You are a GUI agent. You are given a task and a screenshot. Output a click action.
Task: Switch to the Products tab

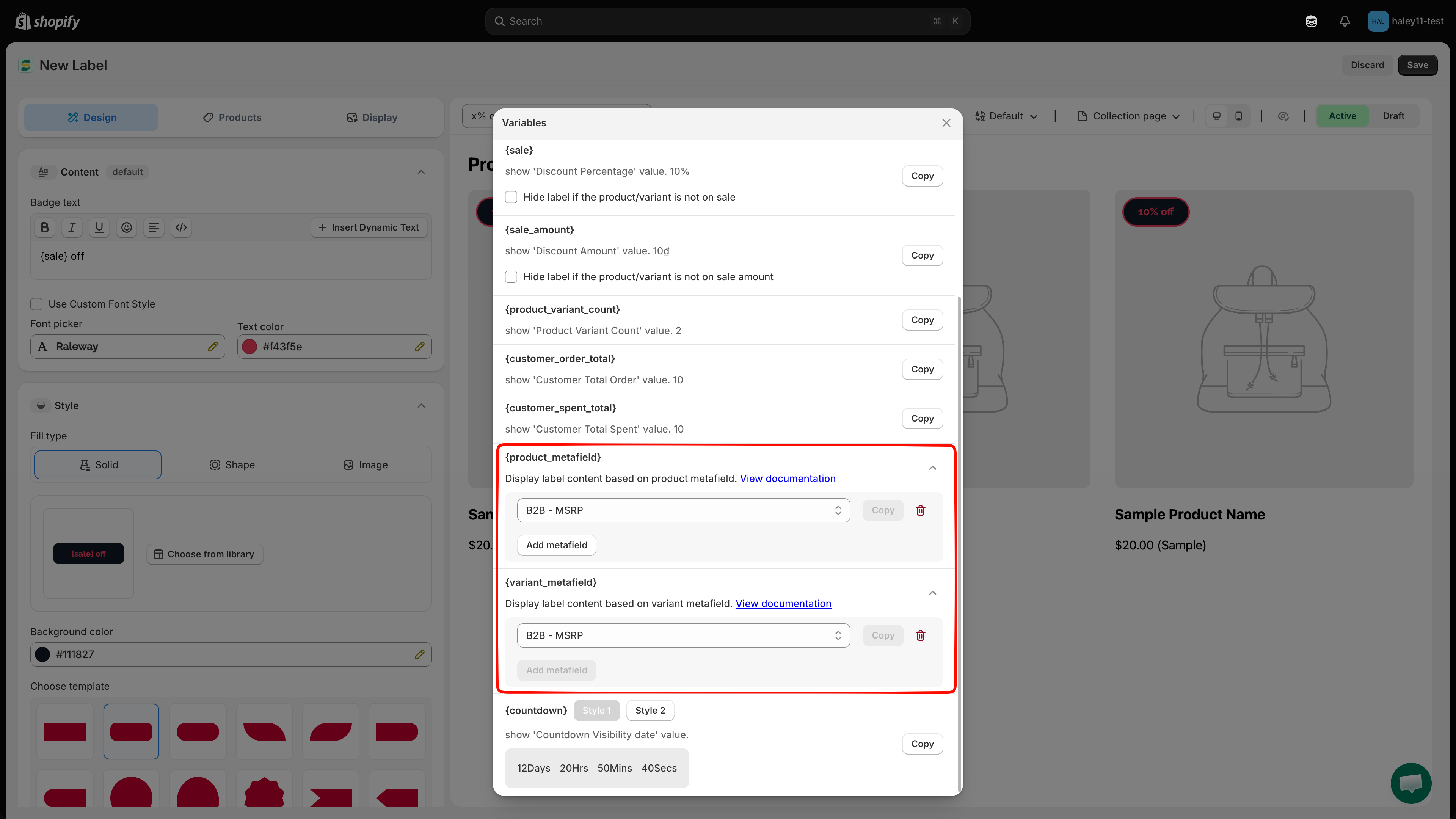point(232,118)
